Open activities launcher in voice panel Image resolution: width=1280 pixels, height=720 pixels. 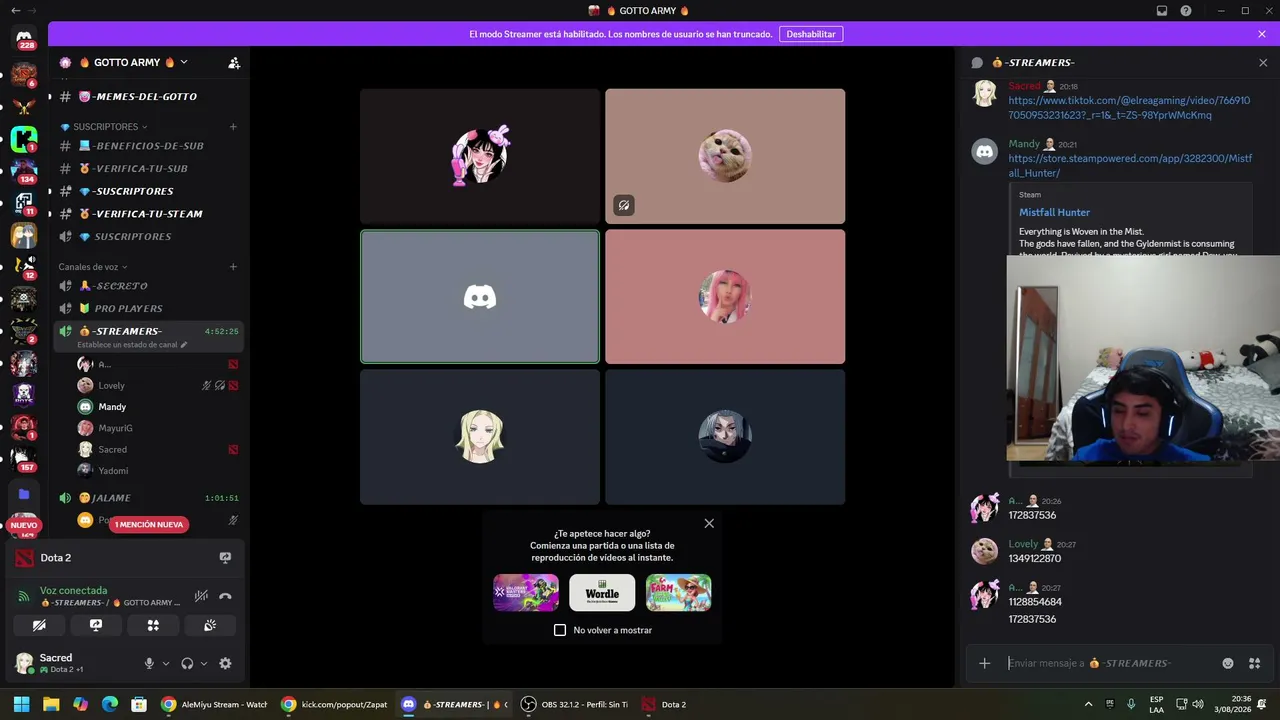point(153,625)
